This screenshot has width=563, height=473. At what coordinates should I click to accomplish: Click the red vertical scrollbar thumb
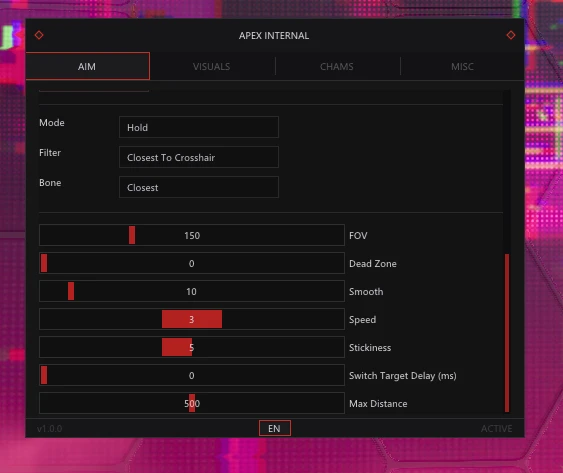(x=507, y=333)
